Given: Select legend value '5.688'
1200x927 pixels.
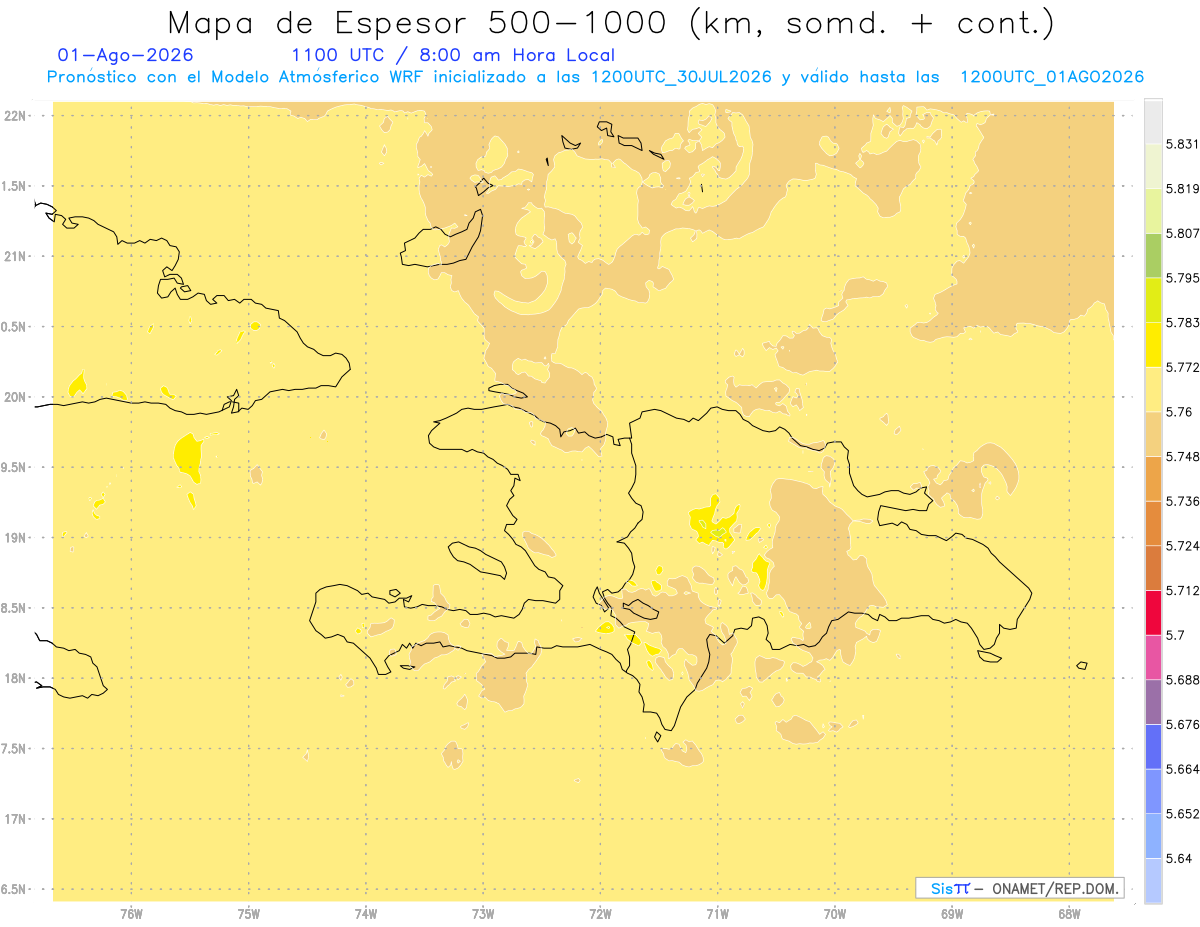Looking at the screenshot, I should pos(1182,680).
